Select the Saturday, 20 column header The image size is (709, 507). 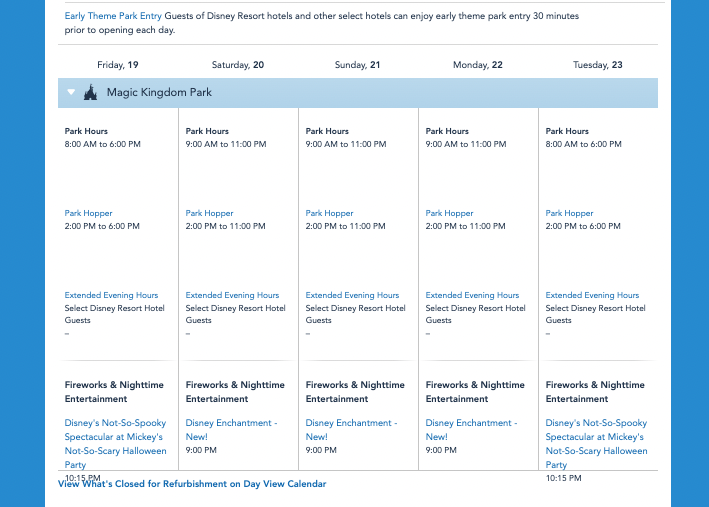click(x=238, y=65)
